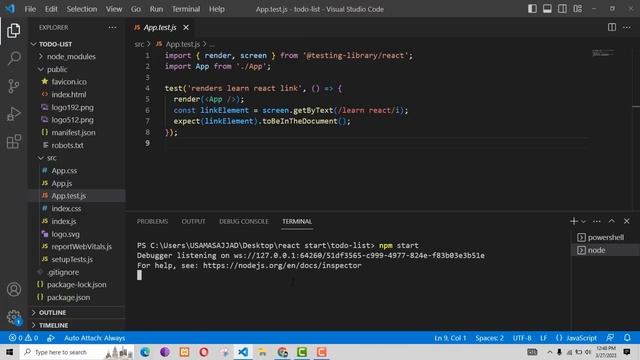Screen dimensions: 640x360
Task: Open the Run menu
Action: [x=156, y=9]
